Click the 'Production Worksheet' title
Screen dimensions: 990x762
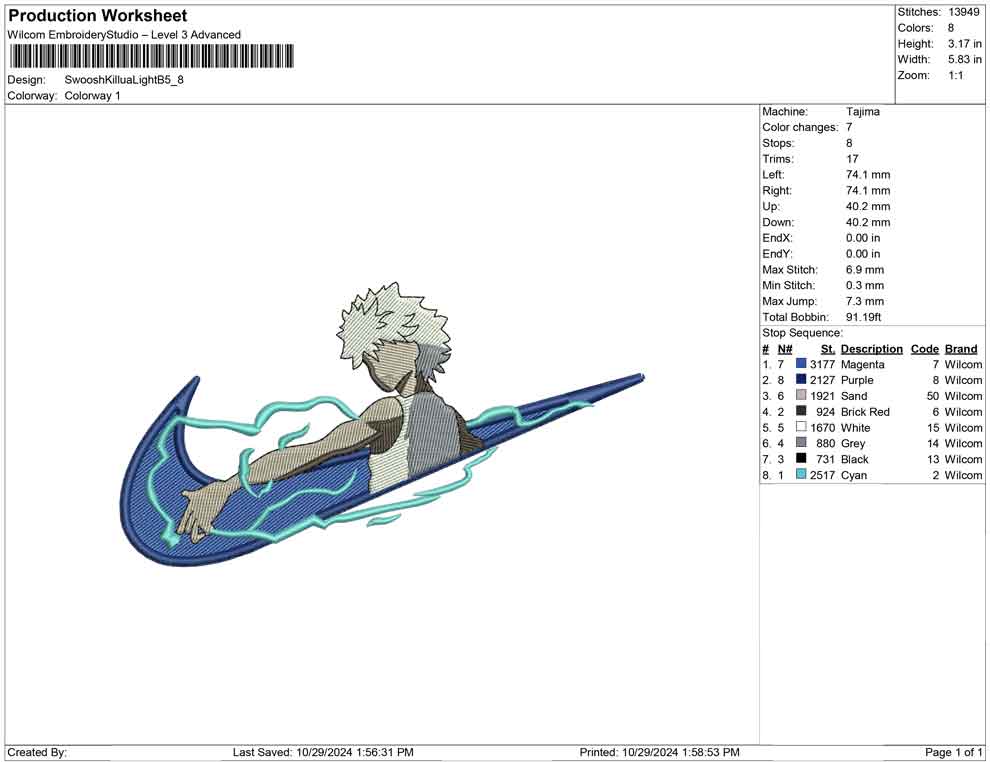[98, 15]
